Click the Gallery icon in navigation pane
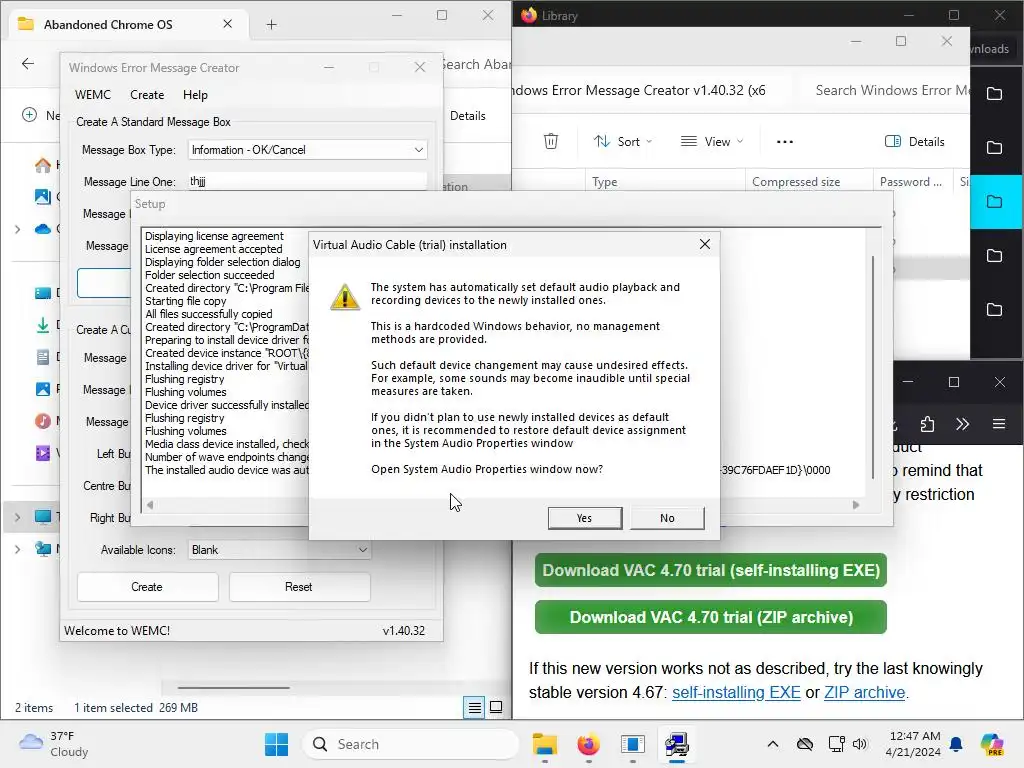Screen dimensions: 1024x768 tap(42, 196)
